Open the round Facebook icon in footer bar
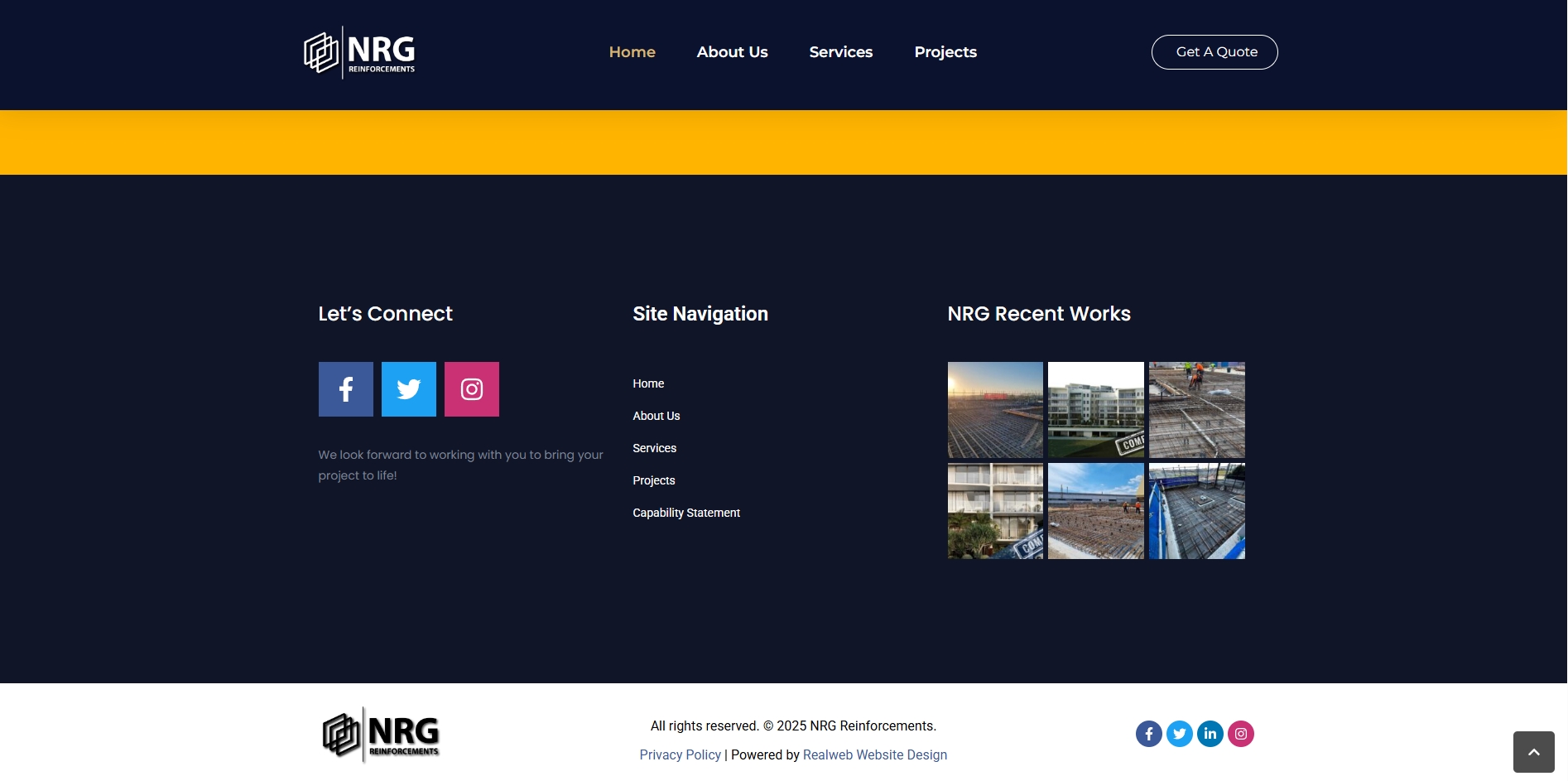 point(1148,734)
